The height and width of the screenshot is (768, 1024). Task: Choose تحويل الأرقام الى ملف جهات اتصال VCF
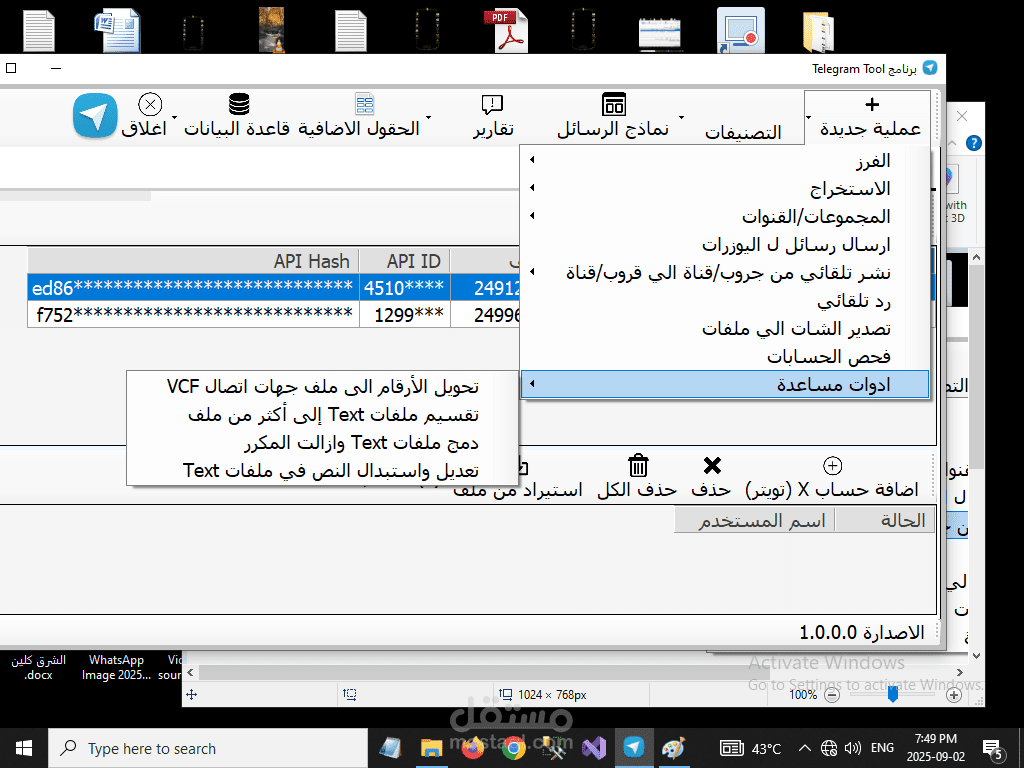[323, 387]
